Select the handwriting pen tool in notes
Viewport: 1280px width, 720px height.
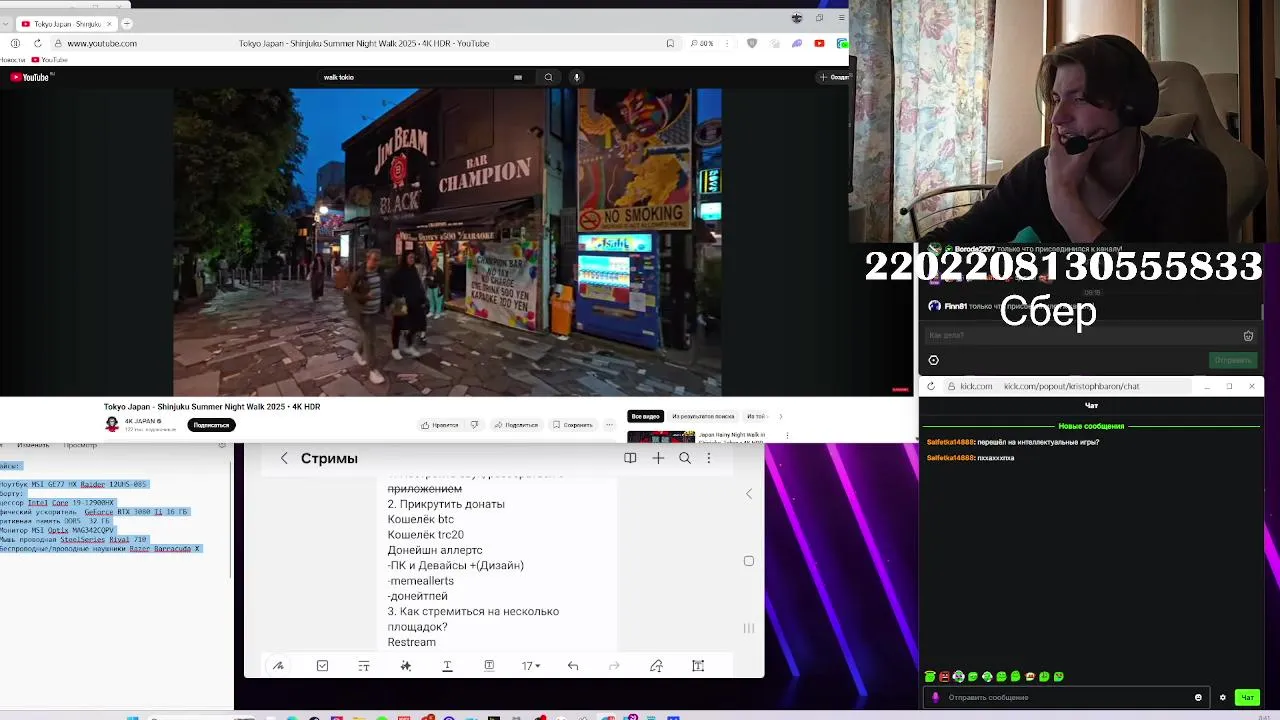tap(278, 666)
